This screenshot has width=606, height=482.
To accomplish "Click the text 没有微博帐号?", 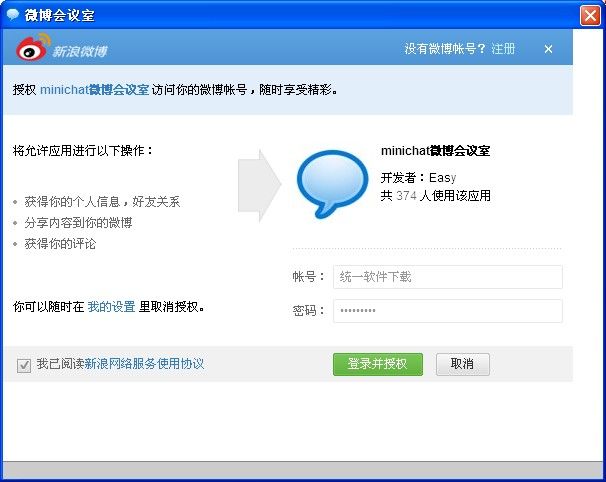I will pos(445,49).
